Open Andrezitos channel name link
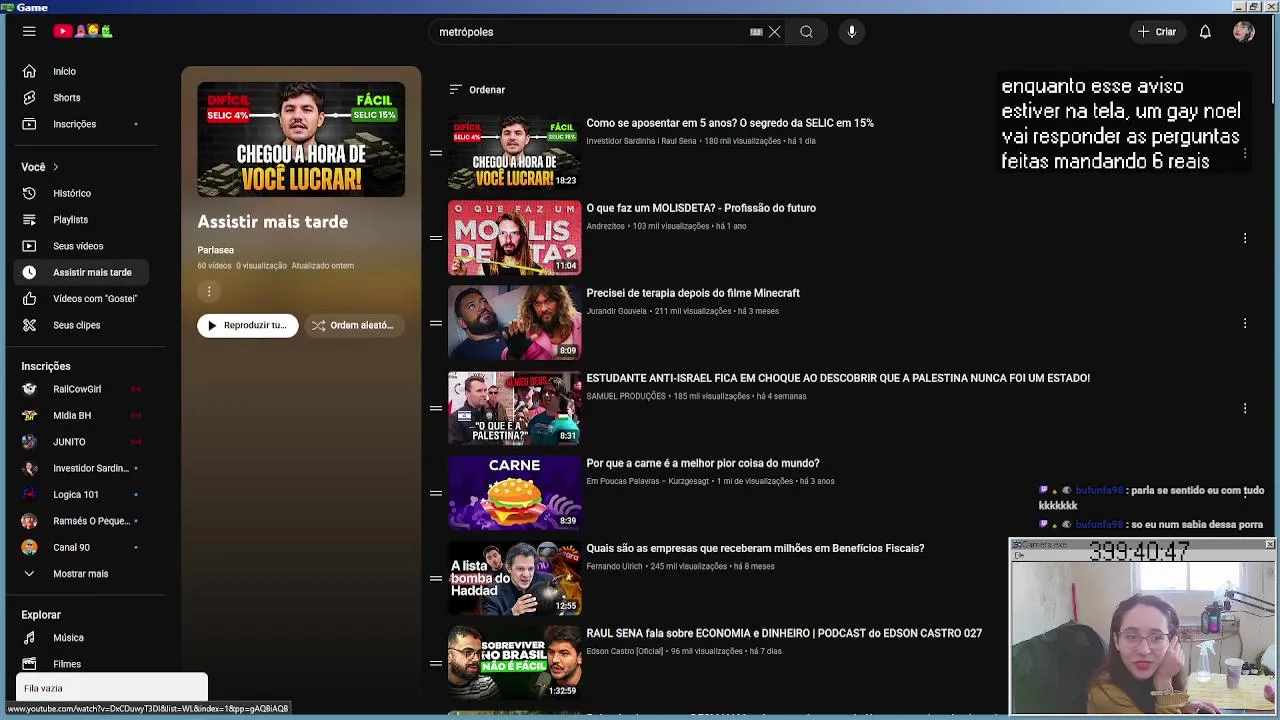This screenshot has width=1280, height=720. click(x=605, y=226)
